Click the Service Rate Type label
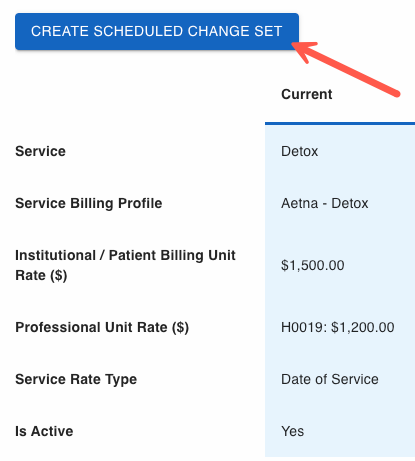The image size is (415, 461). click(x=76, y=379)
